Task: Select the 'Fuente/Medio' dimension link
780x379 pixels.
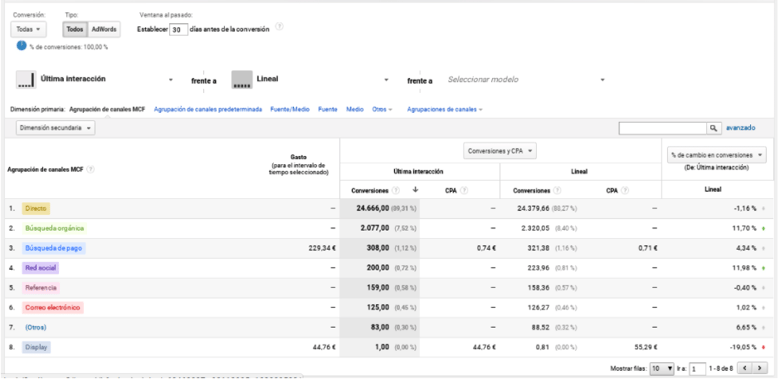Action: click(x=290, y=109)
